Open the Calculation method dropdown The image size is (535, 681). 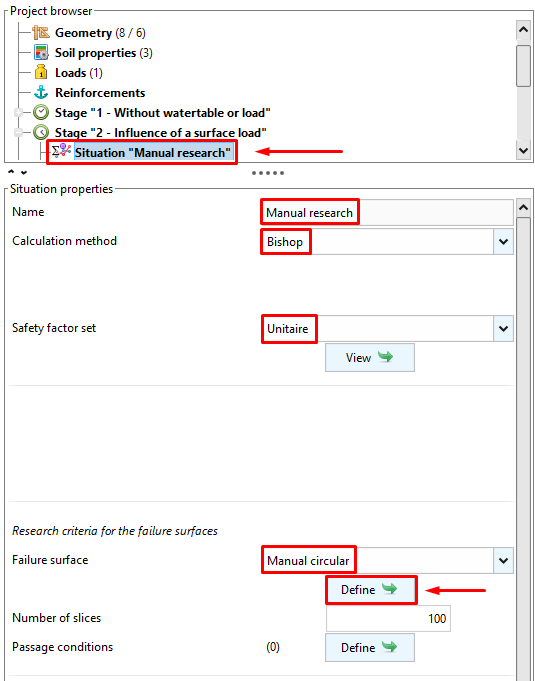tap(503, 241)
